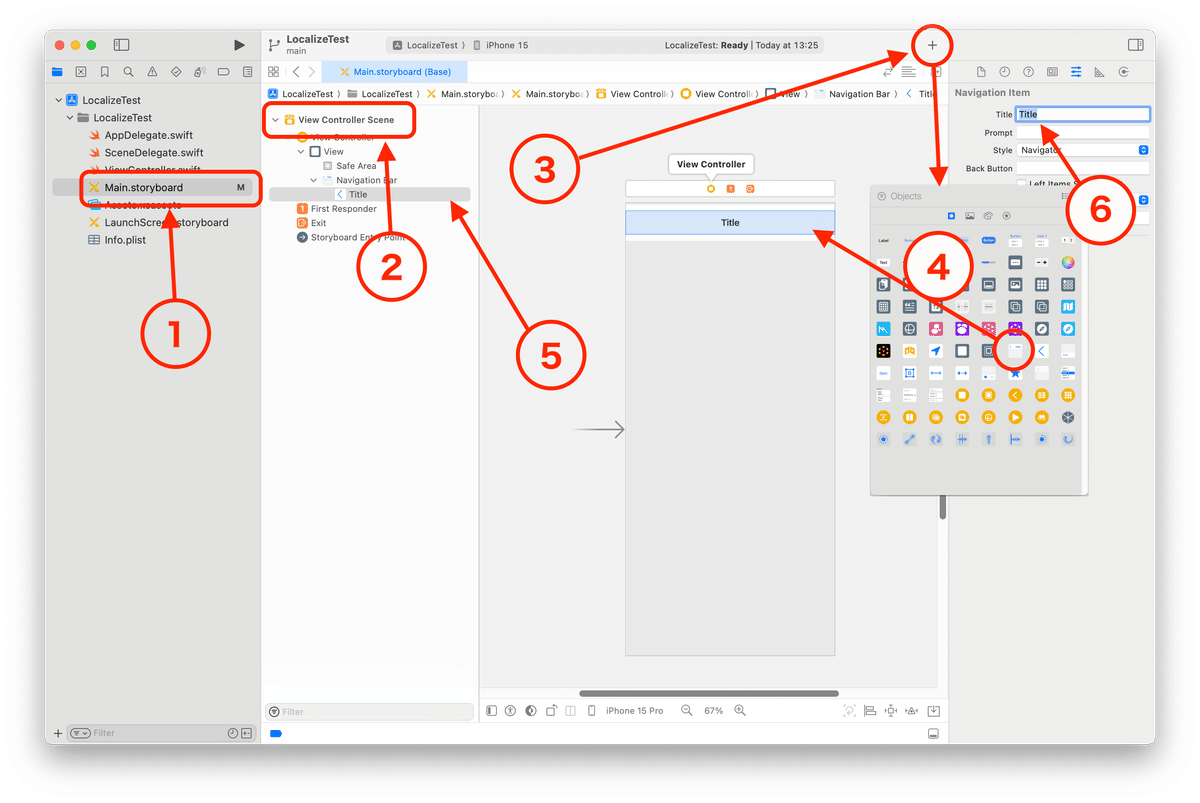
Task: Open Size inspector ruler tab
Action: 1100,72
